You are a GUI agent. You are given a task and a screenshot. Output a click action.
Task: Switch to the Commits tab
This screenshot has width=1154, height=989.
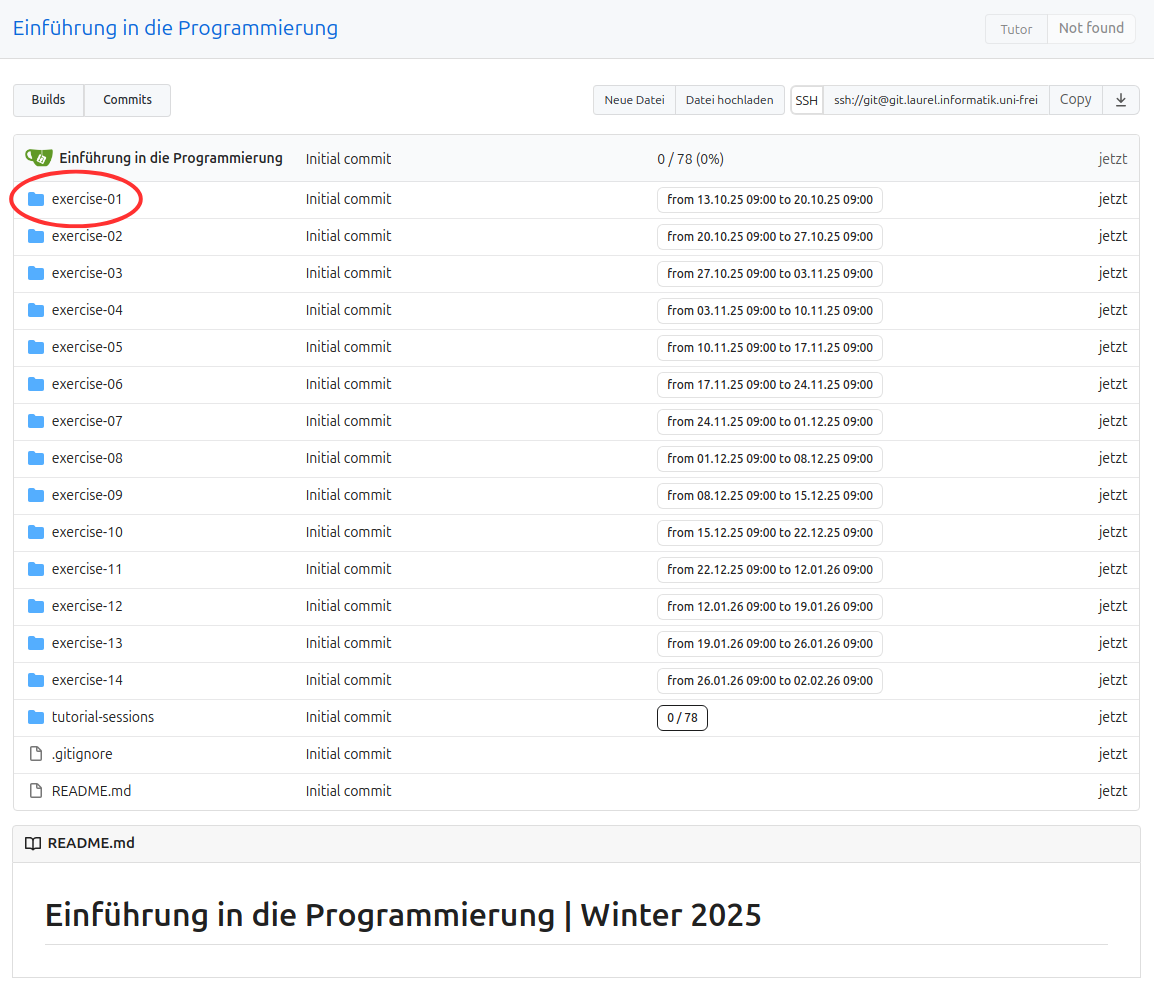127,100
